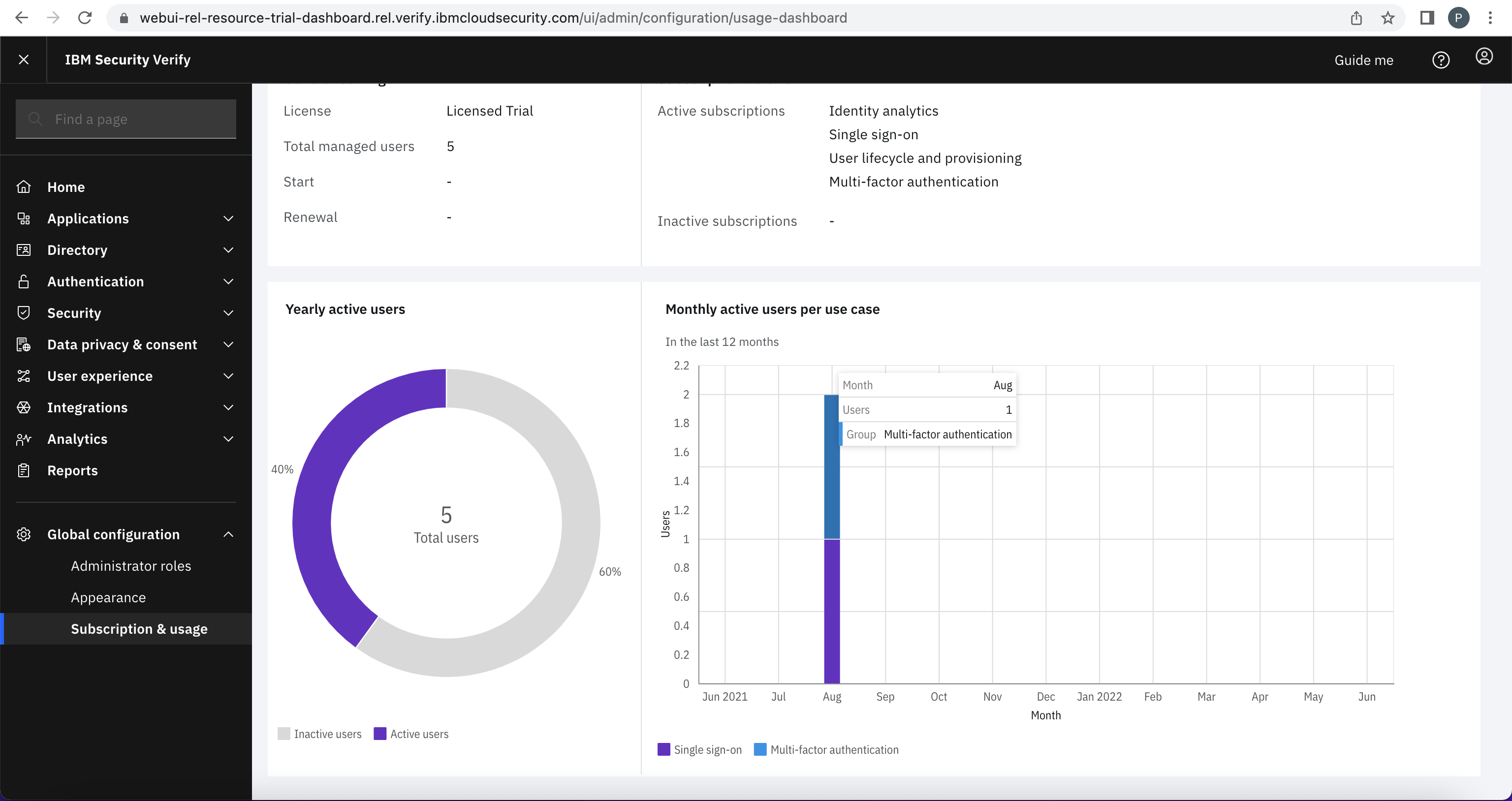This screenshot has height=801, width=1512.
Task: Click the purple Single sign-on bar for Aug
Action: (x=831, y=611)
